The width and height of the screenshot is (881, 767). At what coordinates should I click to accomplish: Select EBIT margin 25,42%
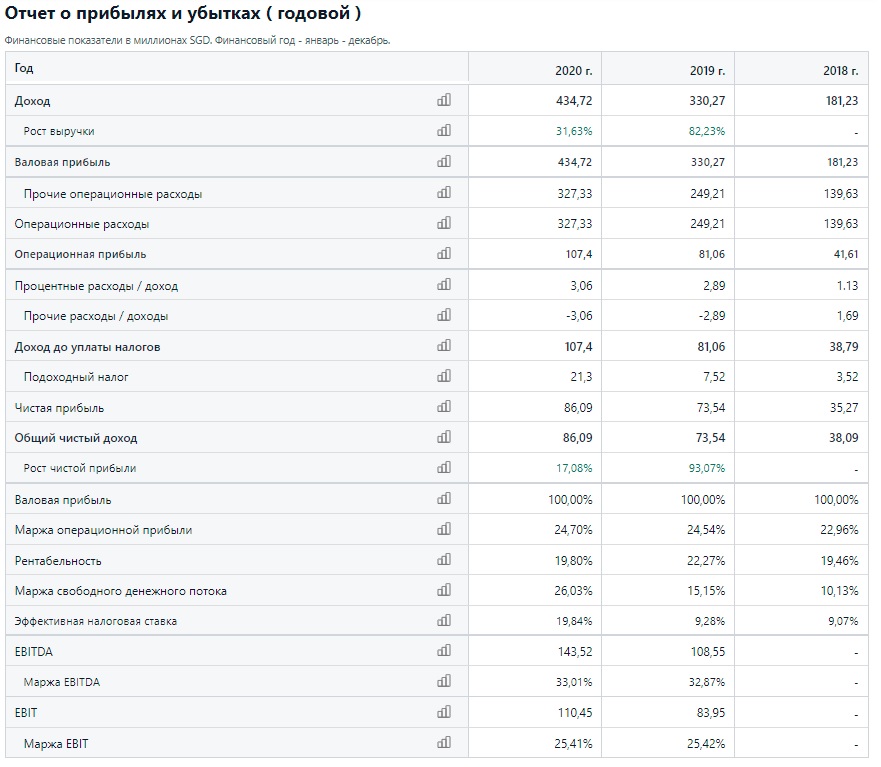706,745
